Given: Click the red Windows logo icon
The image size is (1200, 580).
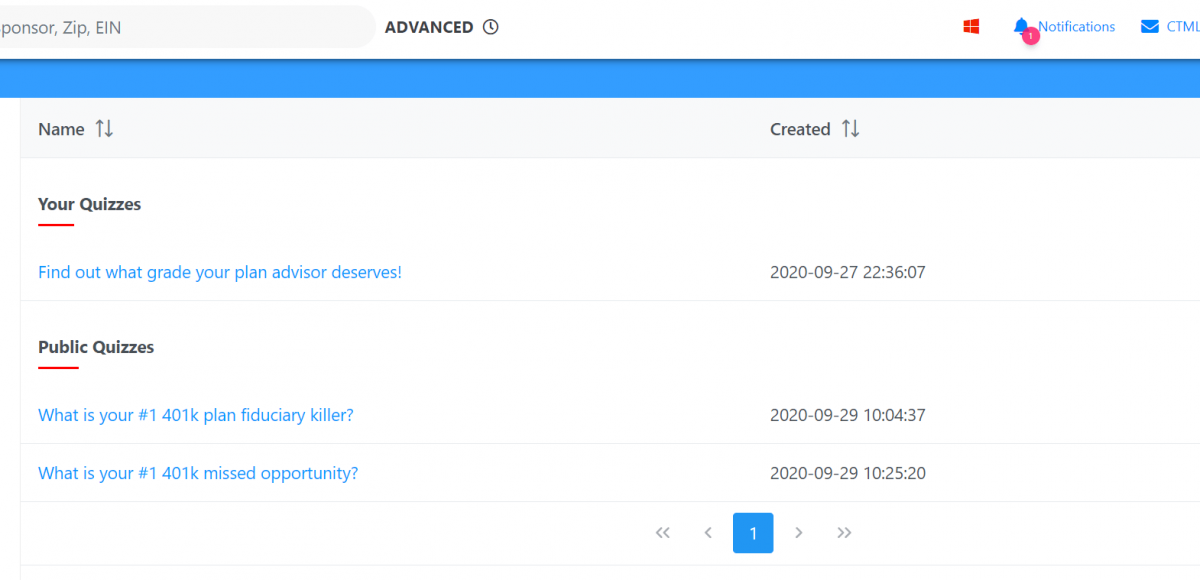Looking at the screenshot, I should 971,27.
